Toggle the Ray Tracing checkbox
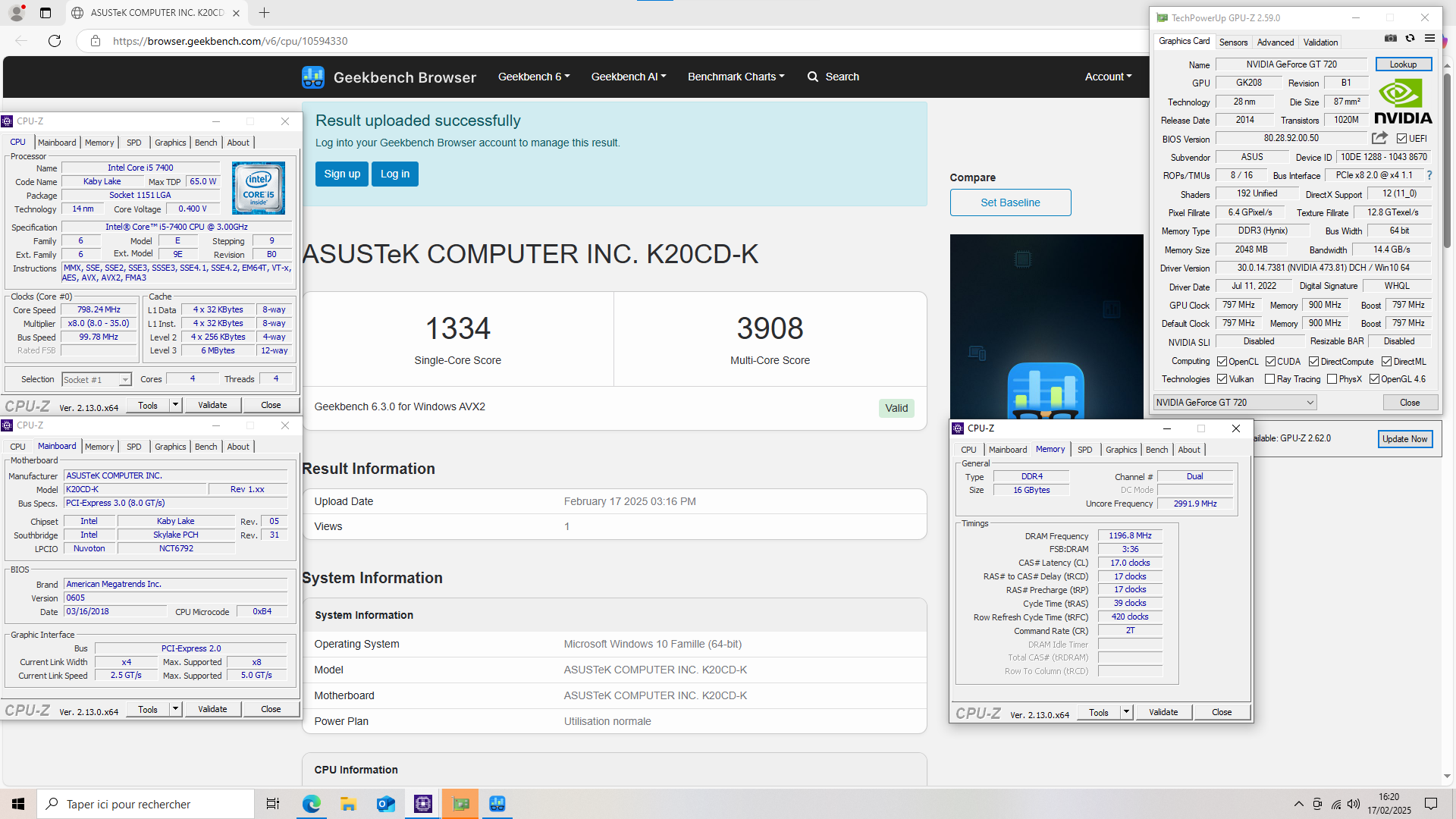Viewport: 1456px width, 819px height. pyautogui.click(x=1269, y=379)
